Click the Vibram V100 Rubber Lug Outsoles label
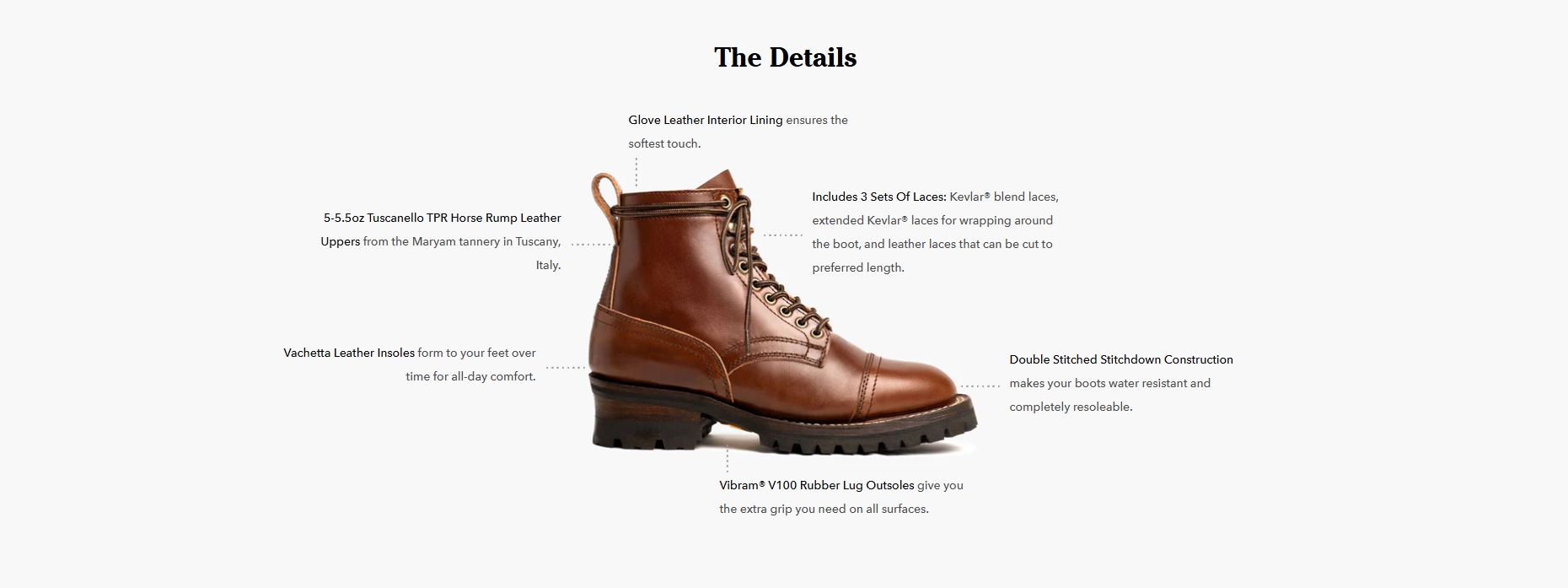The height and width of the screenshot is (588, 1568). click(x=816, y=485)
